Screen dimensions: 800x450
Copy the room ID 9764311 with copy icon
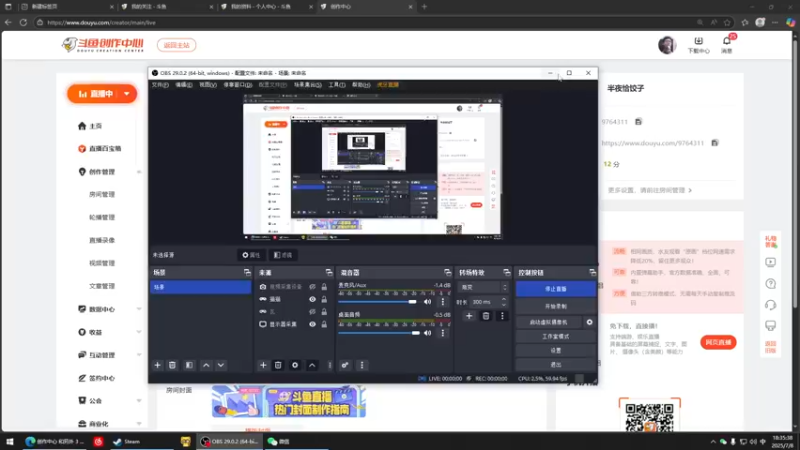point(638,121)
